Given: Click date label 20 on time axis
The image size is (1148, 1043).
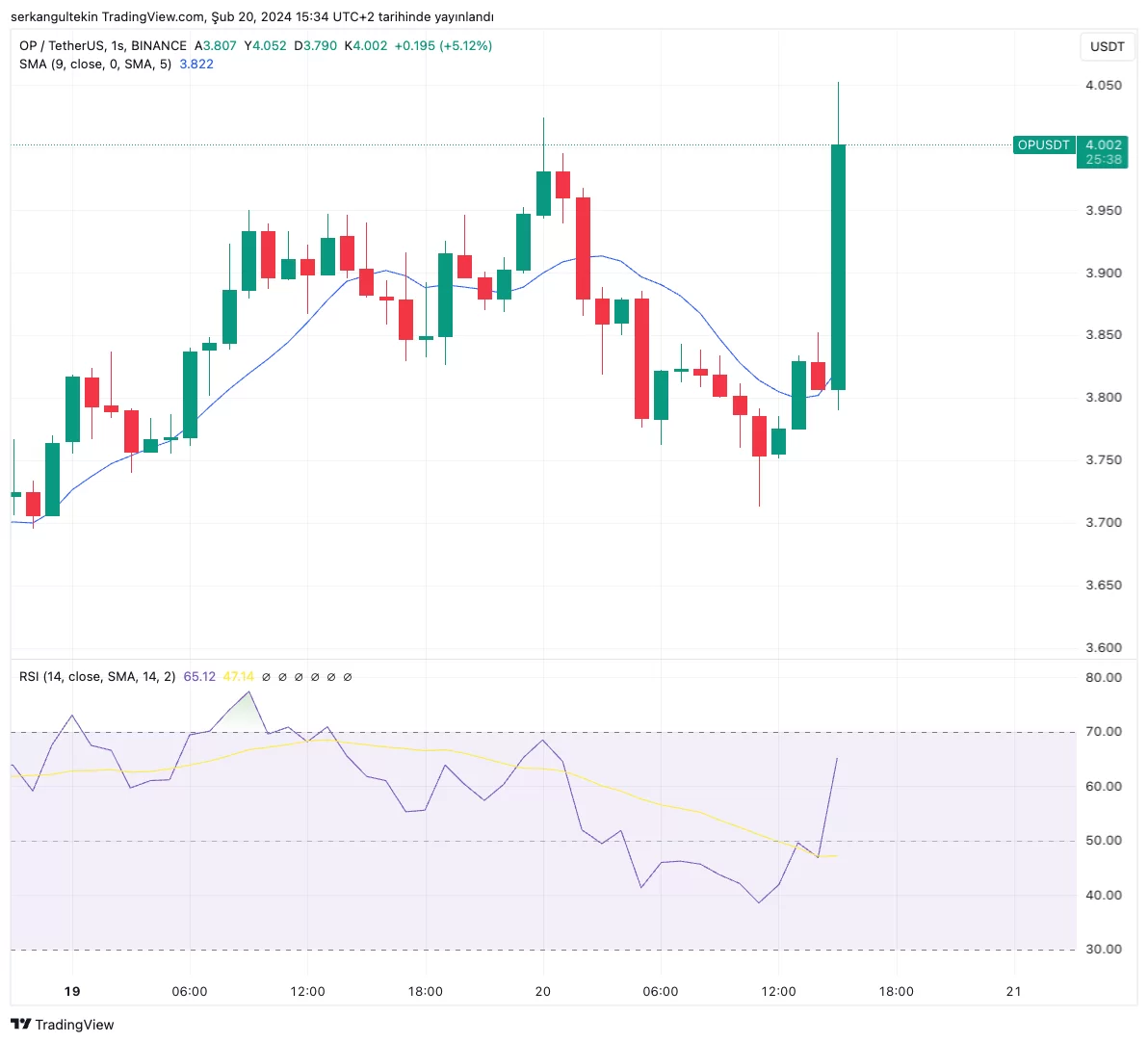Looking at the screenshot, I should 543,991.
